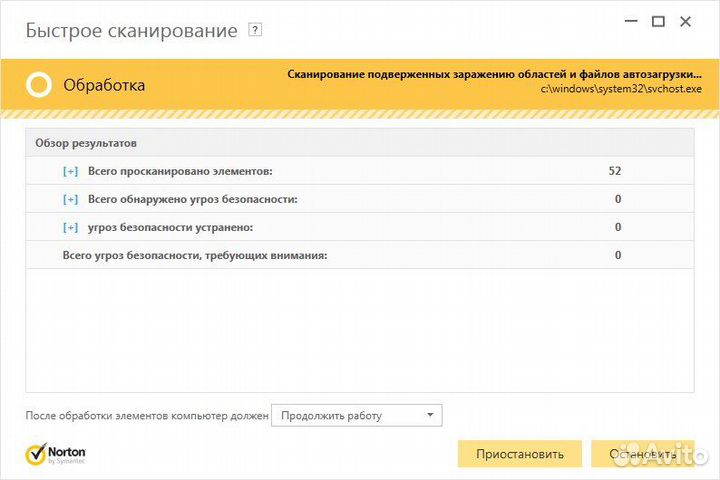Select the Обзор результатов header
The width and height of the screenshot is (720, 480).
[86, 143]
